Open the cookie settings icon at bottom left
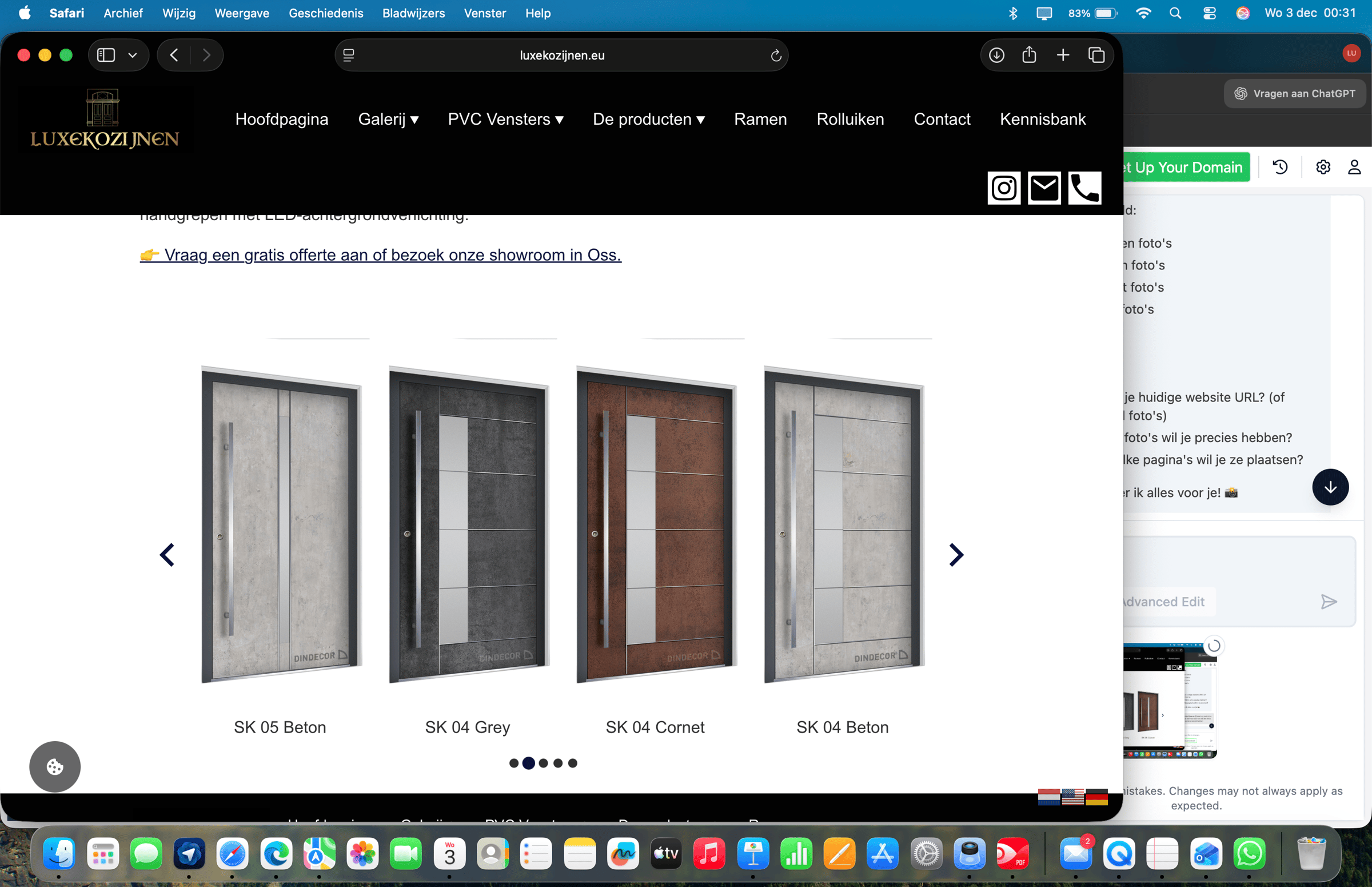1372x887 pixels. click(x=55, y=767)
